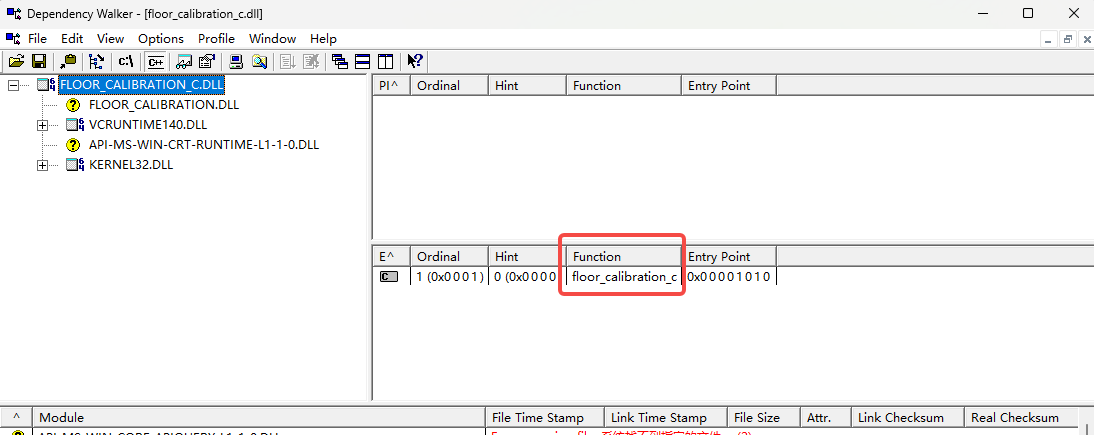Screen dimensions: 1094x435
Task: Click the Save toolbar icon
Action: click(39, 61)
